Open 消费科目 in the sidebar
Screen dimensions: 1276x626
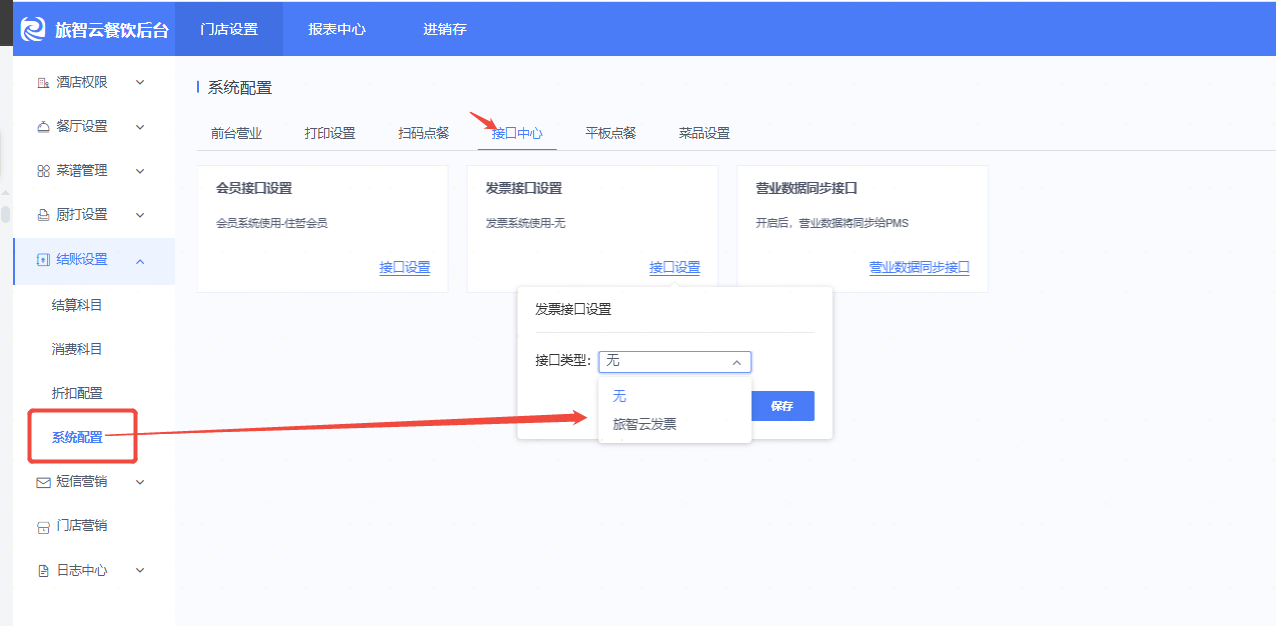pyautogui.click(x=77, y=349)
